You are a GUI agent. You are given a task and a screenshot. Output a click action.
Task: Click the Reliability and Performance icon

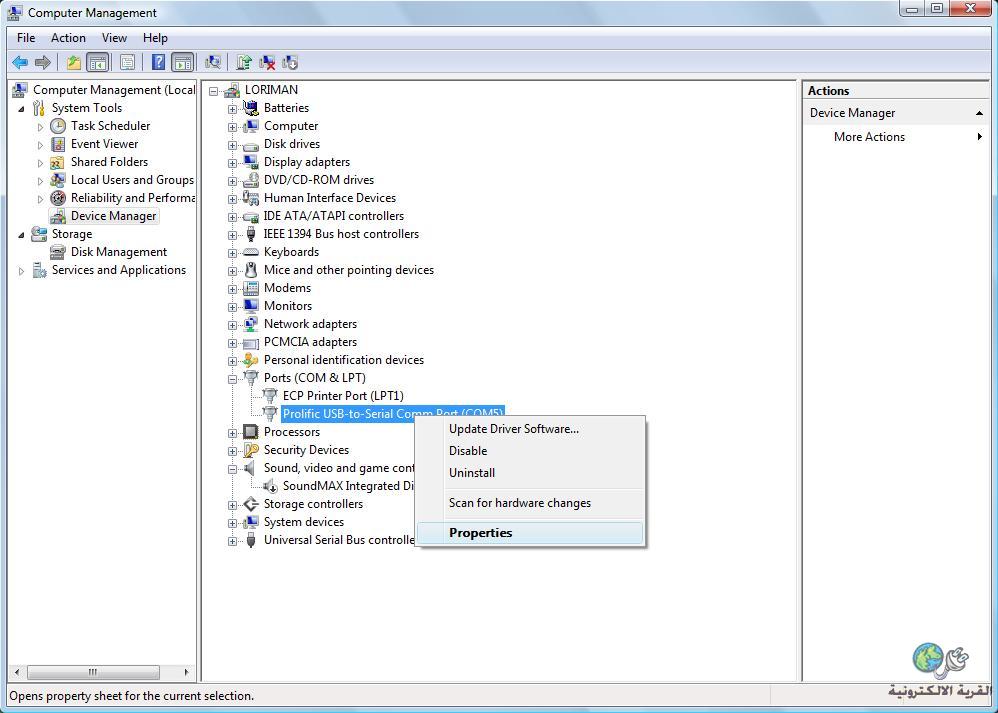pos(58,198)
